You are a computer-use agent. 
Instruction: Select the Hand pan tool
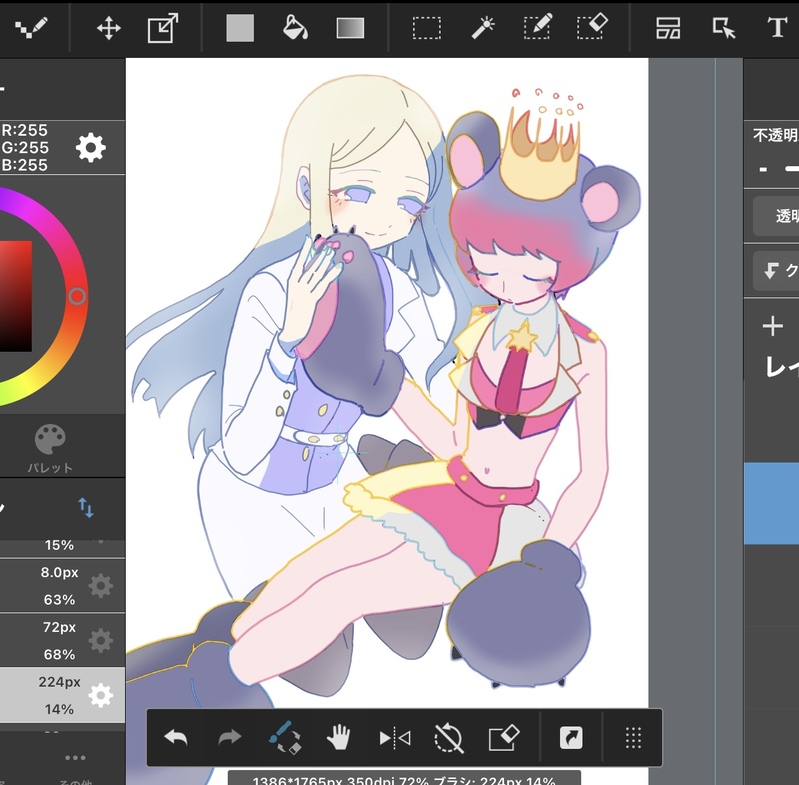pos(338,738)
